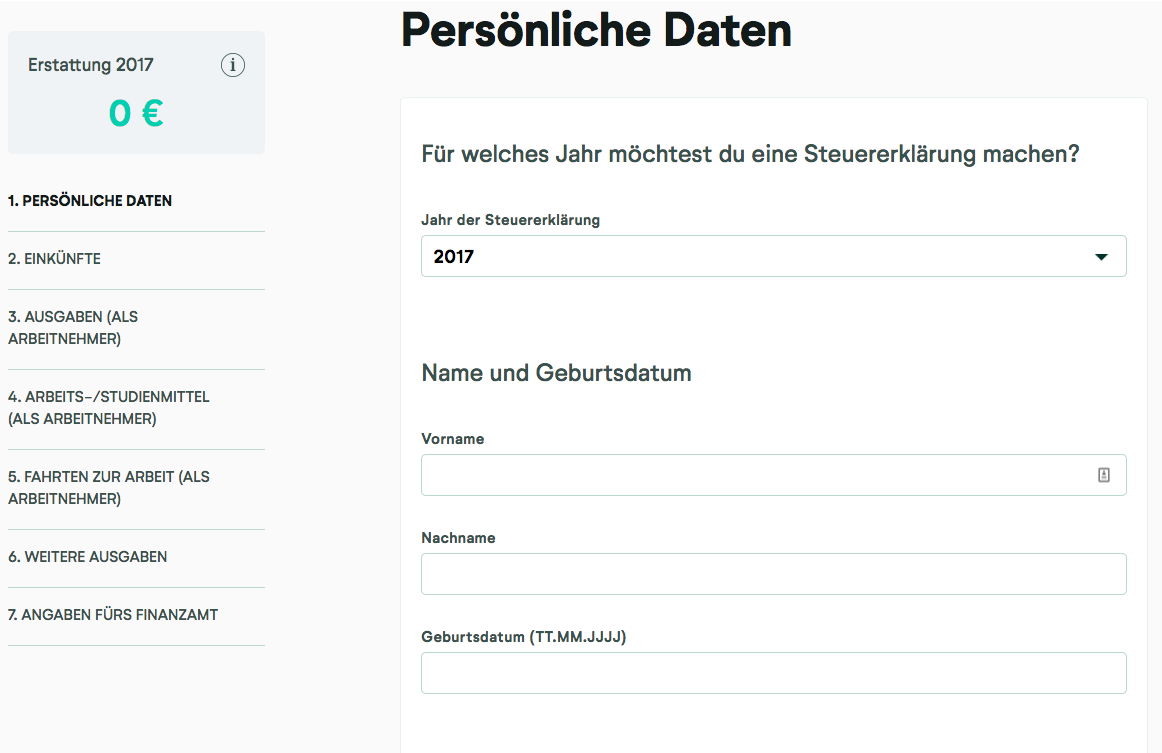Click the Name und Geburtsdatum heading

(x=555, y=372)
